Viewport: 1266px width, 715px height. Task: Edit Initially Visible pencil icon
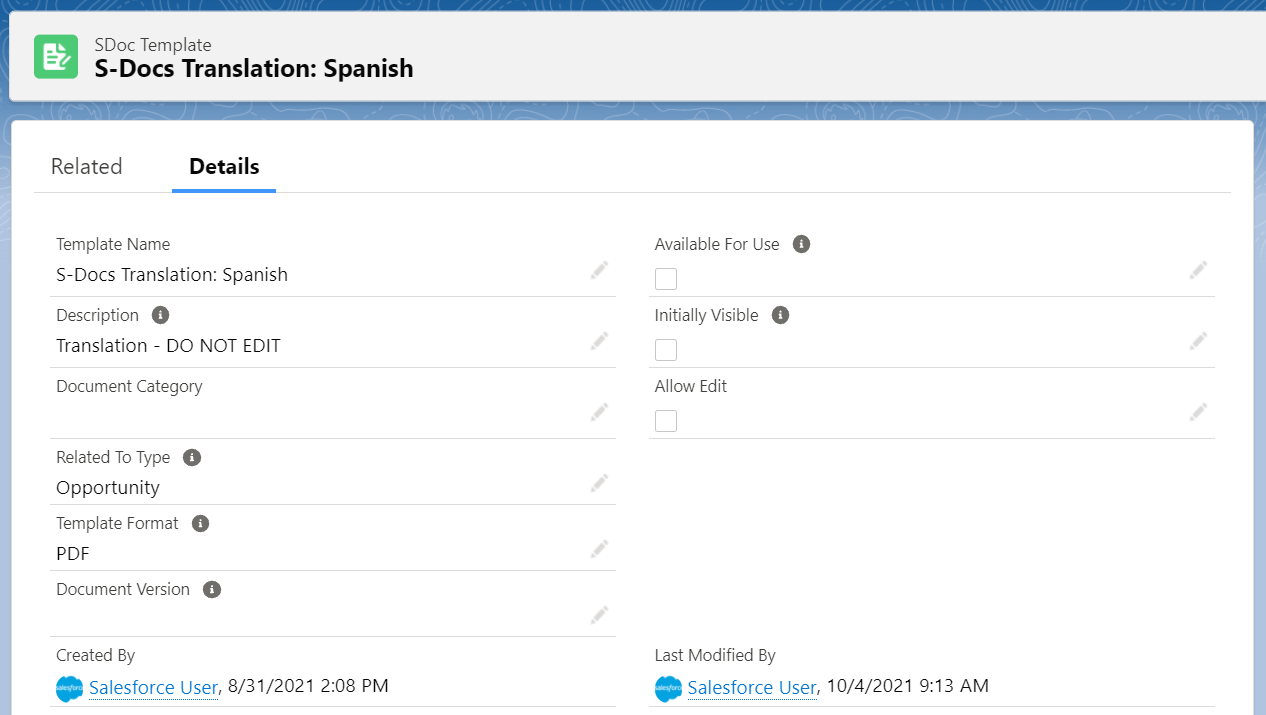click(1198, 341)
